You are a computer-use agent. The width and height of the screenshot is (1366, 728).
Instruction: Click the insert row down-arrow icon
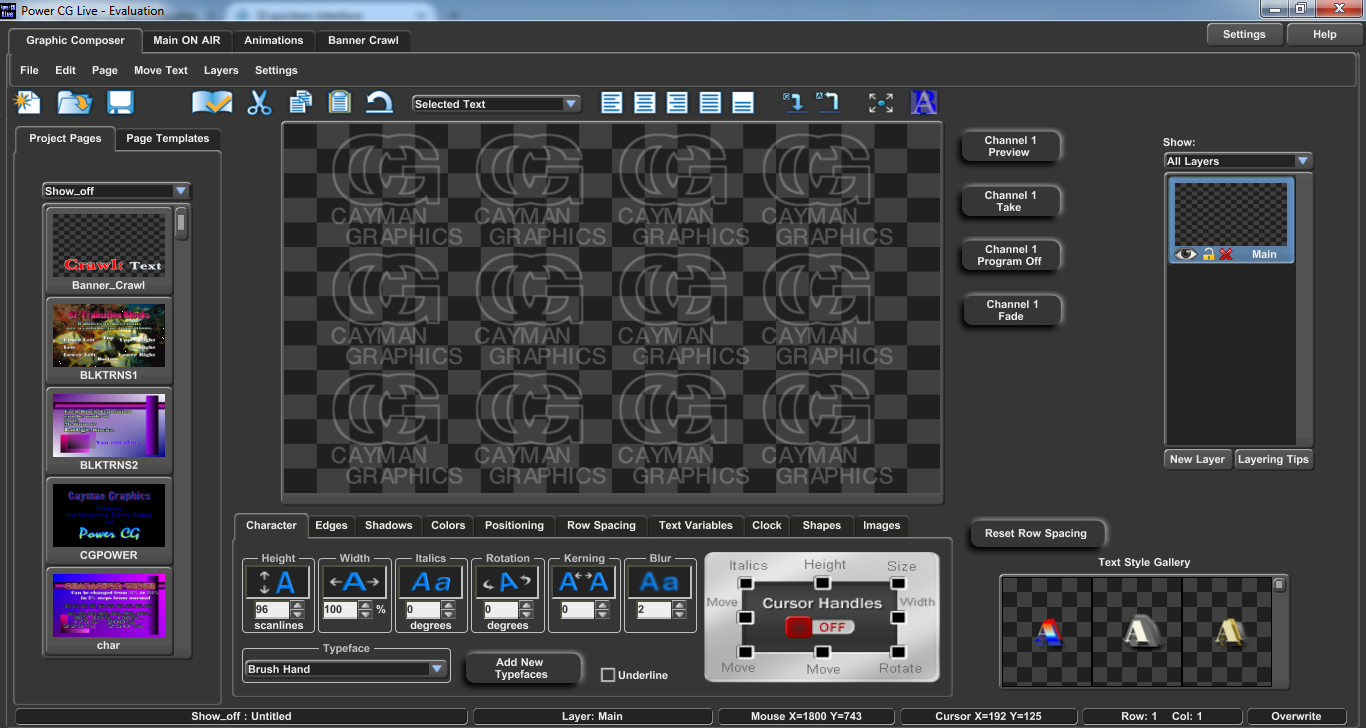tap(794, 102)
